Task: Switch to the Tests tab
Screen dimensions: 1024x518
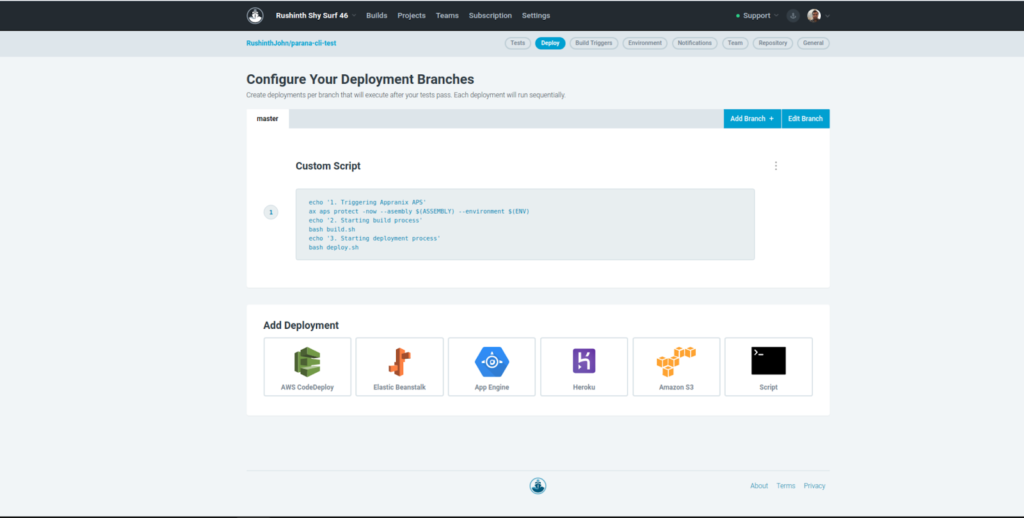Action: point(518,43)
